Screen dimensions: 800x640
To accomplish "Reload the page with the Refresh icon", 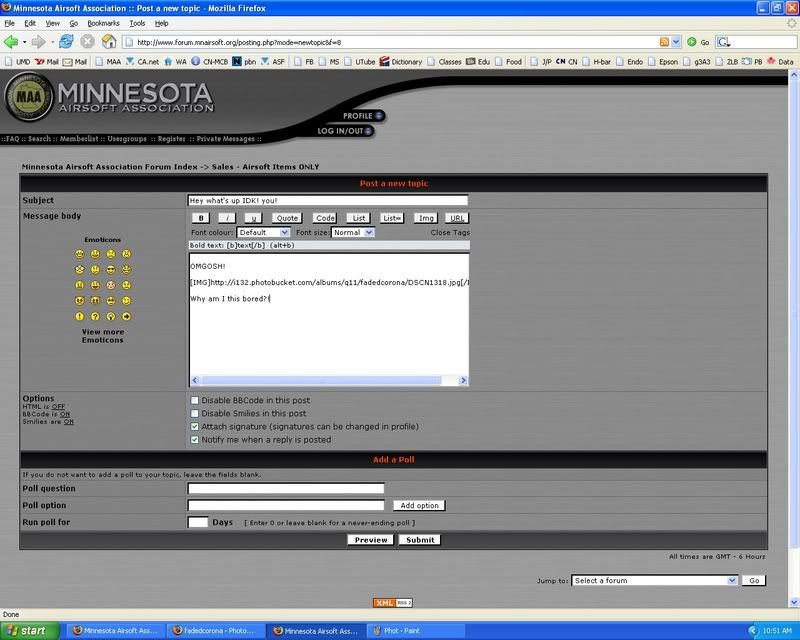I will 66,42.
